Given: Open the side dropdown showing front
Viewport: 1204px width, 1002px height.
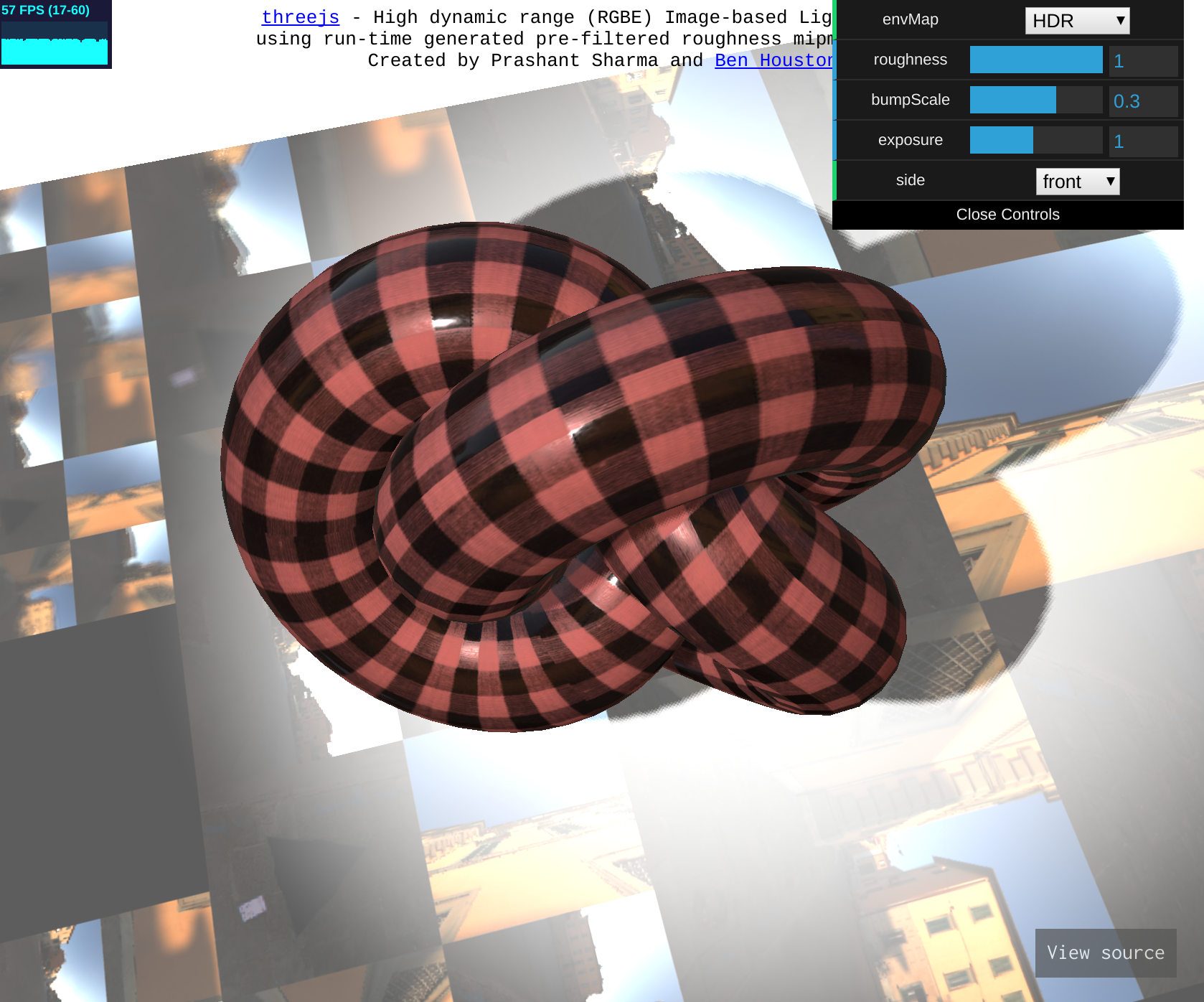Looking at the screenshot, I should 1076,182.
